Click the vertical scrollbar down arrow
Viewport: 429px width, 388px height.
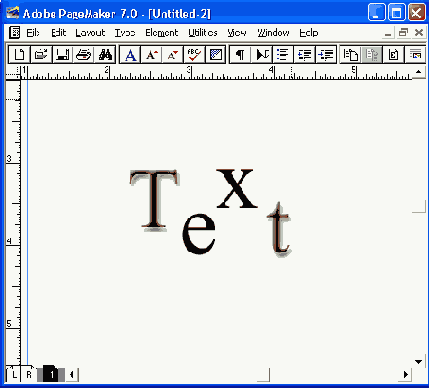(418, 362)
